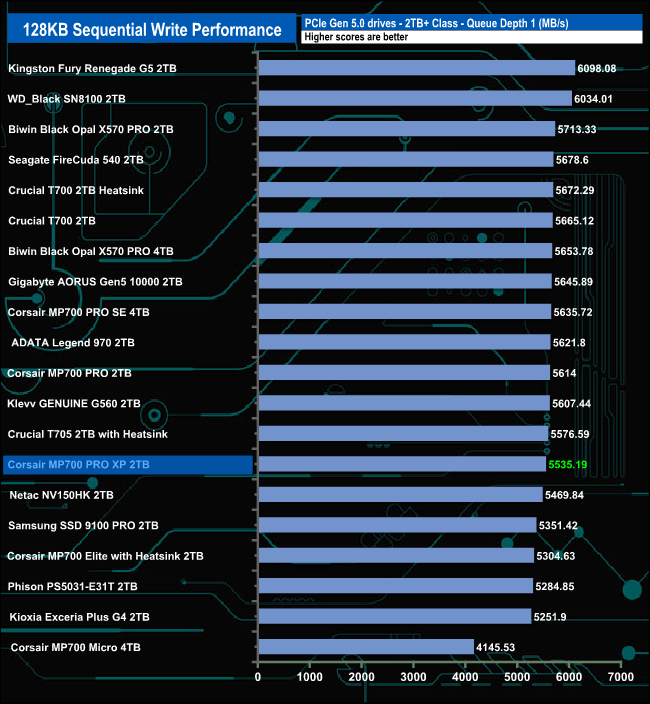
Task: Click the x-axis tick label 6000
Action: tap(569, 677)
